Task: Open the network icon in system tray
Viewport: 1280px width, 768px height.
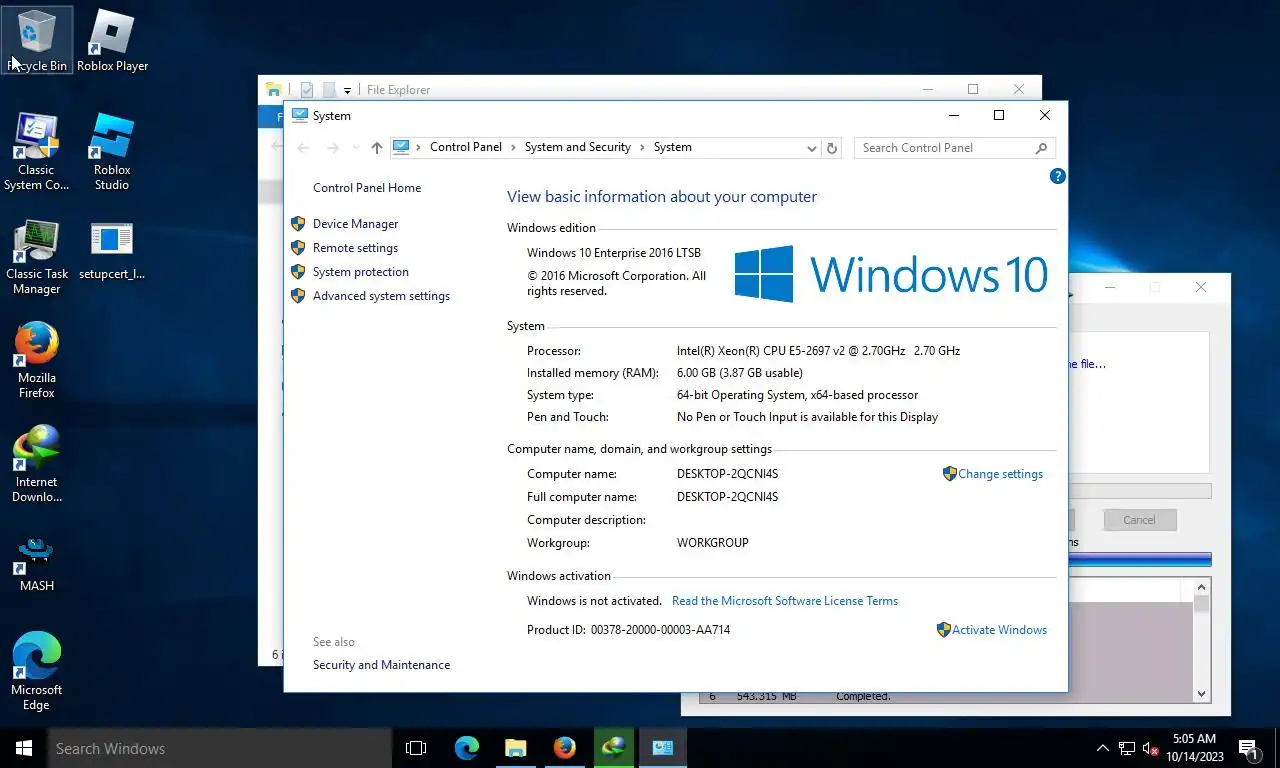Action: point(1127,748)
